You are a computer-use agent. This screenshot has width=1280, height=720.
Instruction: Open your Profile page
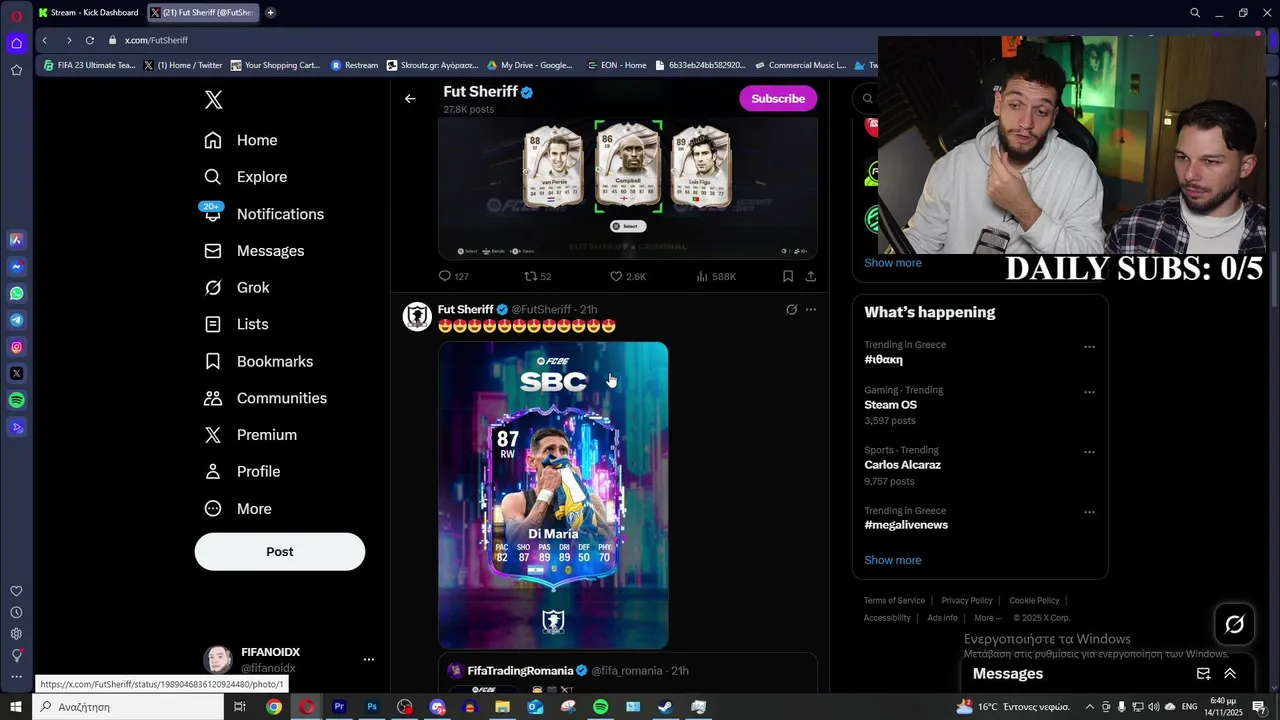(241, 472)
